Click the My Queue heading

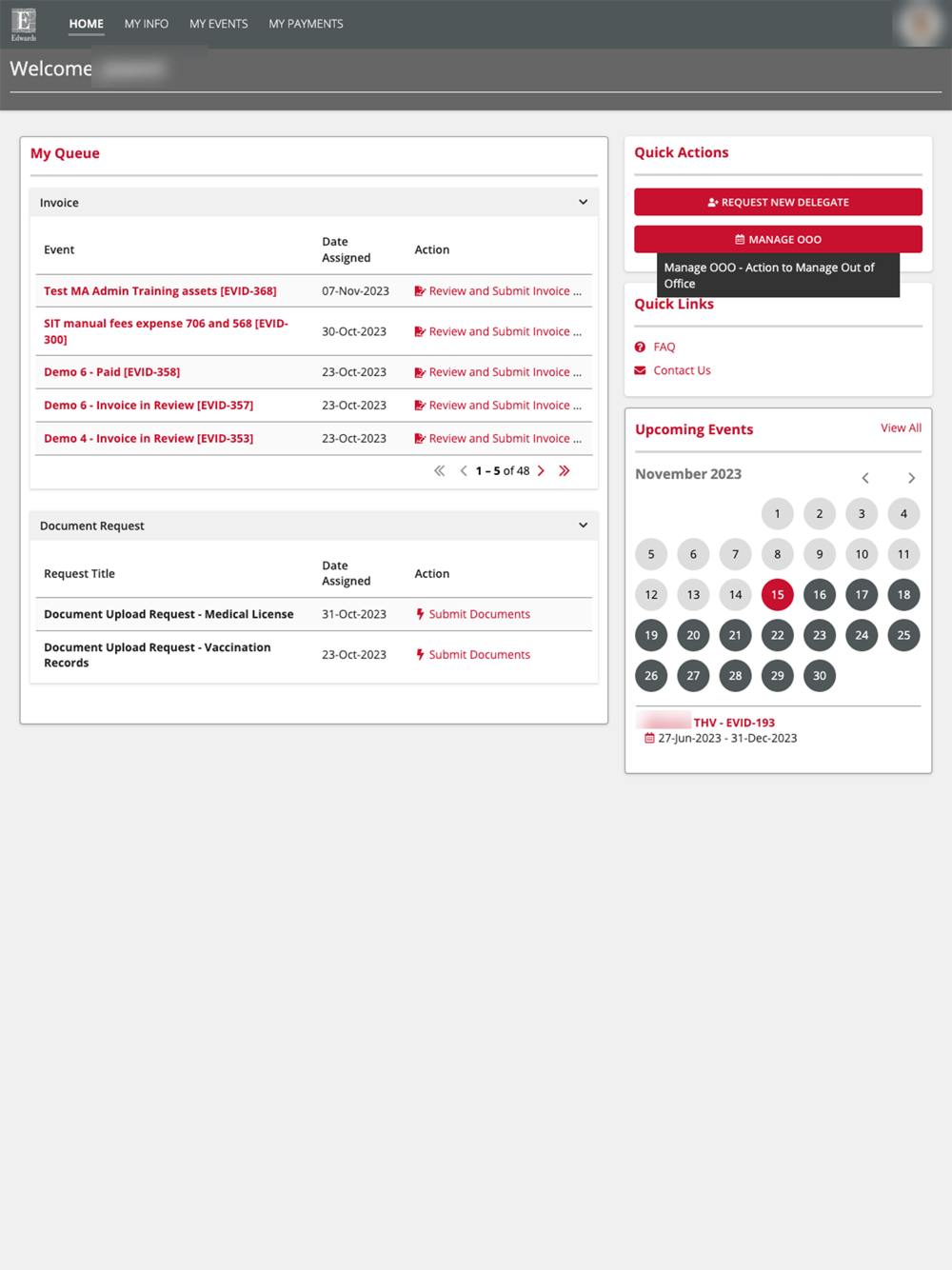pos(65,153)
